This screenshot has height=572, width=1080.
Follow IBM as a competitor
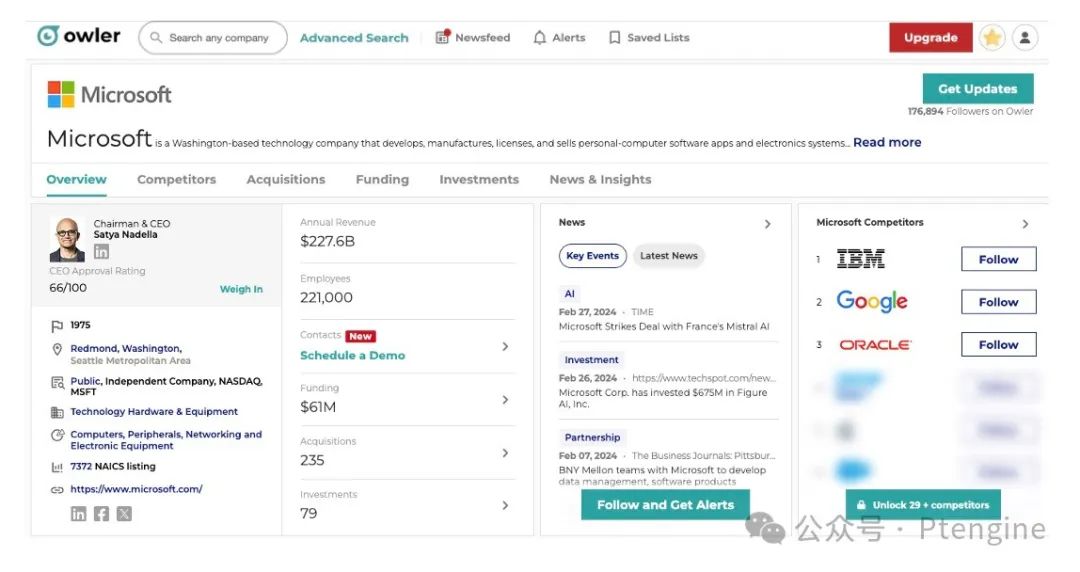point(998,260)
